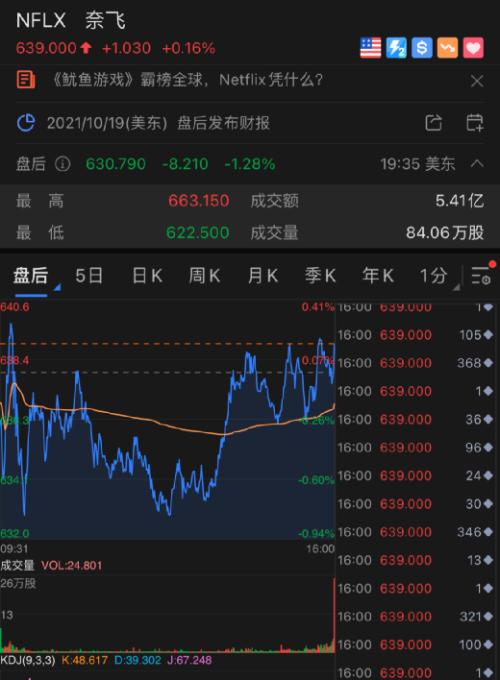Switch to the 季K chart tab

pos(320,275)
